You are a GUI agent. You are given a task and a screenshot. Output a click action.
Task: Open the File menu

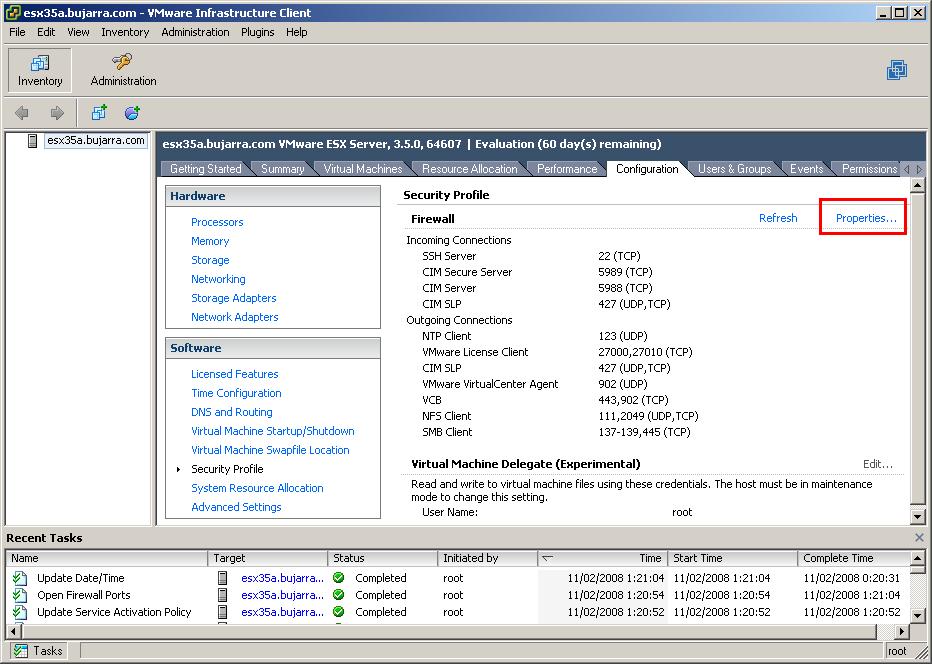click(17, 32)
